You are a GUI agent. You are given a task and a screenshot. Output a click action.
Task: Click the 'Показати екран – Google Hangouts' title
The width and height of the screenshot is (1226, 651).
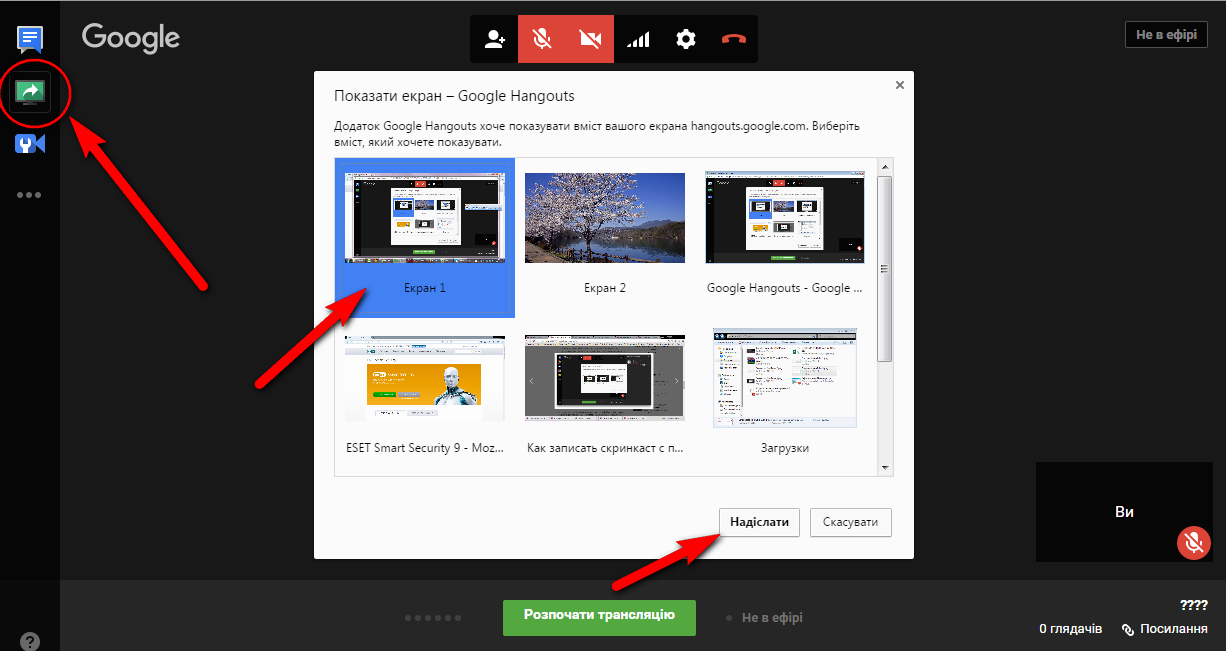click(x=454, y=96)
